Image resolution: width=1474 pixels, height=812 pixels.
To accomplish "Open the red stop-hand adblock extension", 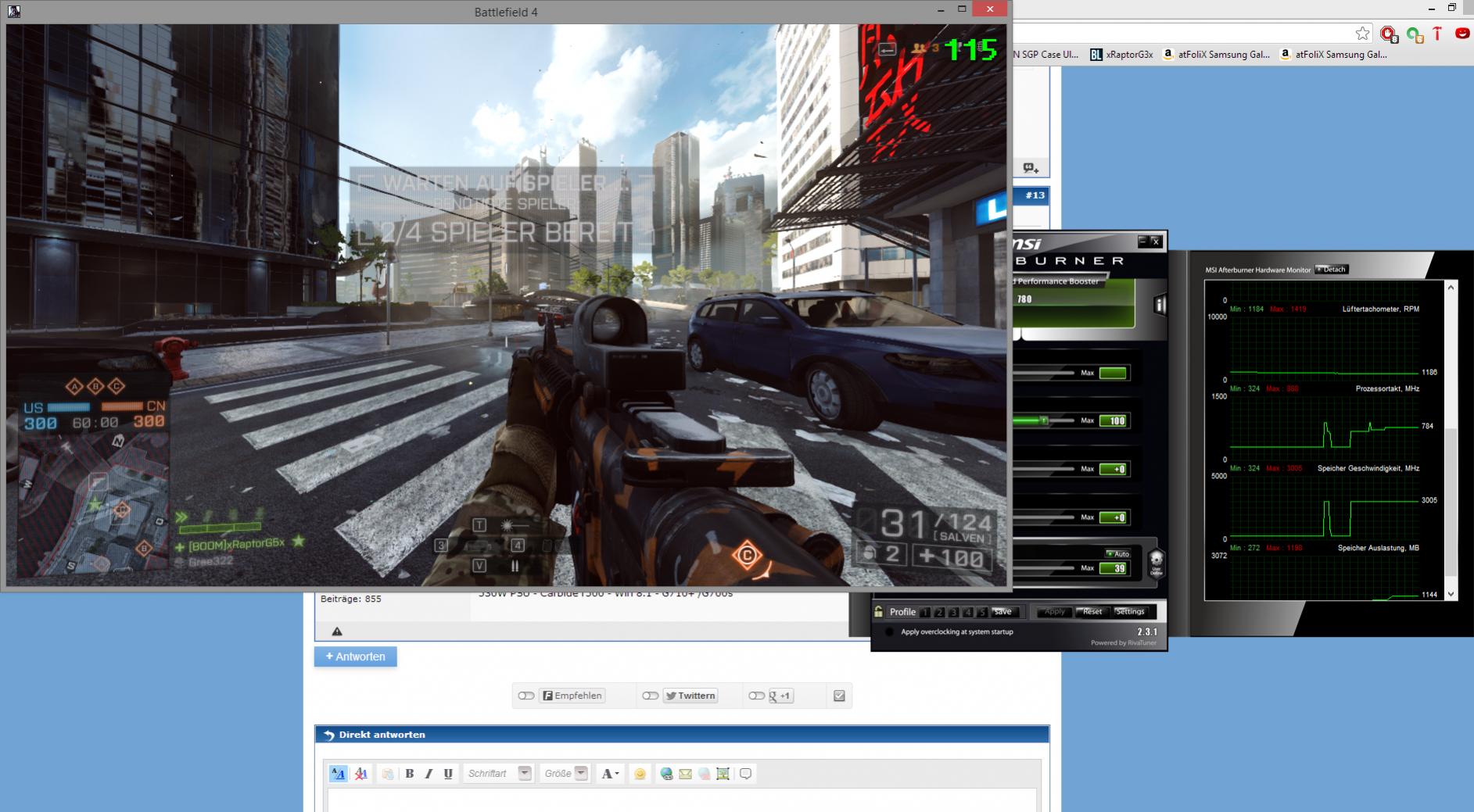I will 1389,34.
